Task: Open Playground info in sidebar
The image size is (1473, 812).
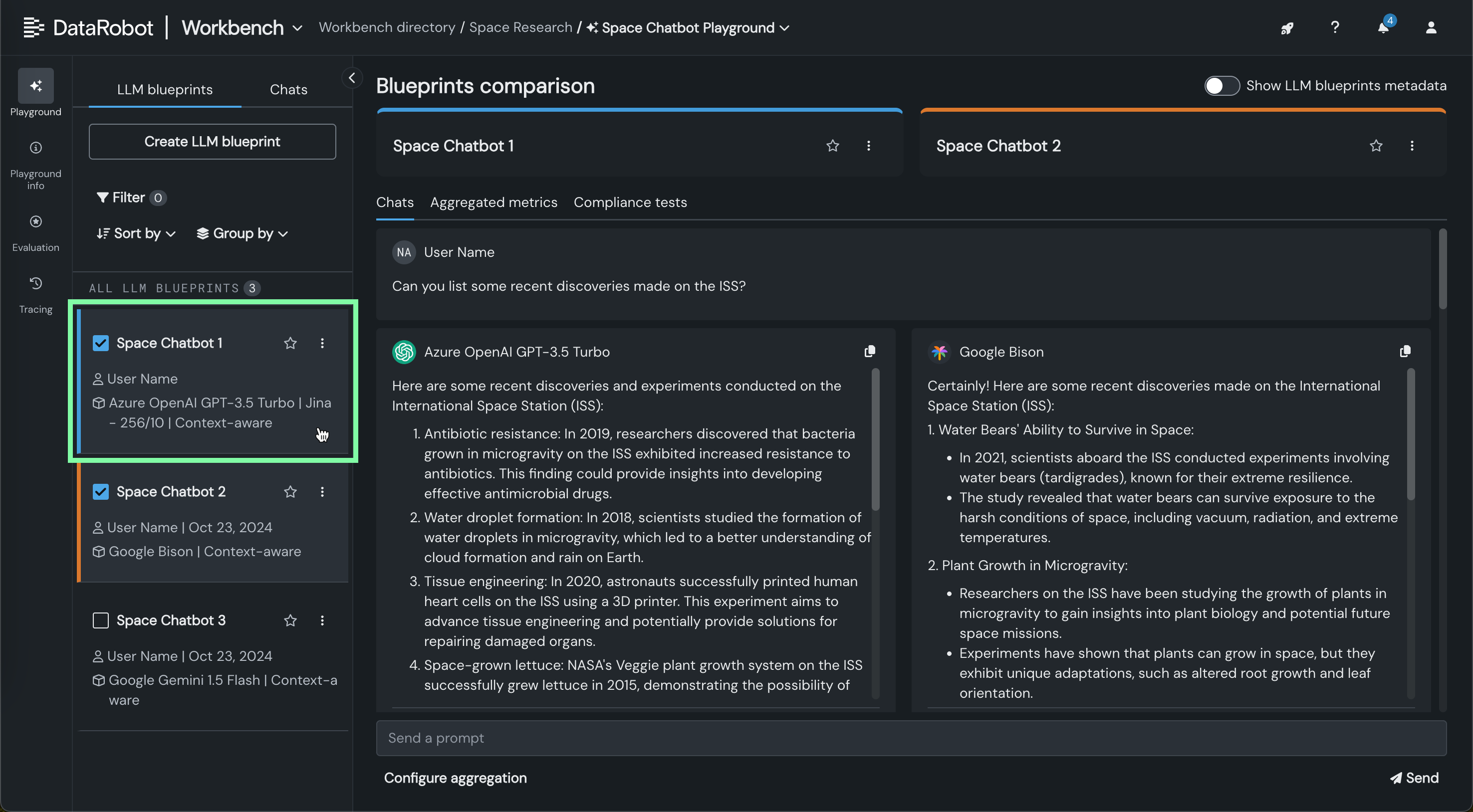Action: tap(35, 164)
